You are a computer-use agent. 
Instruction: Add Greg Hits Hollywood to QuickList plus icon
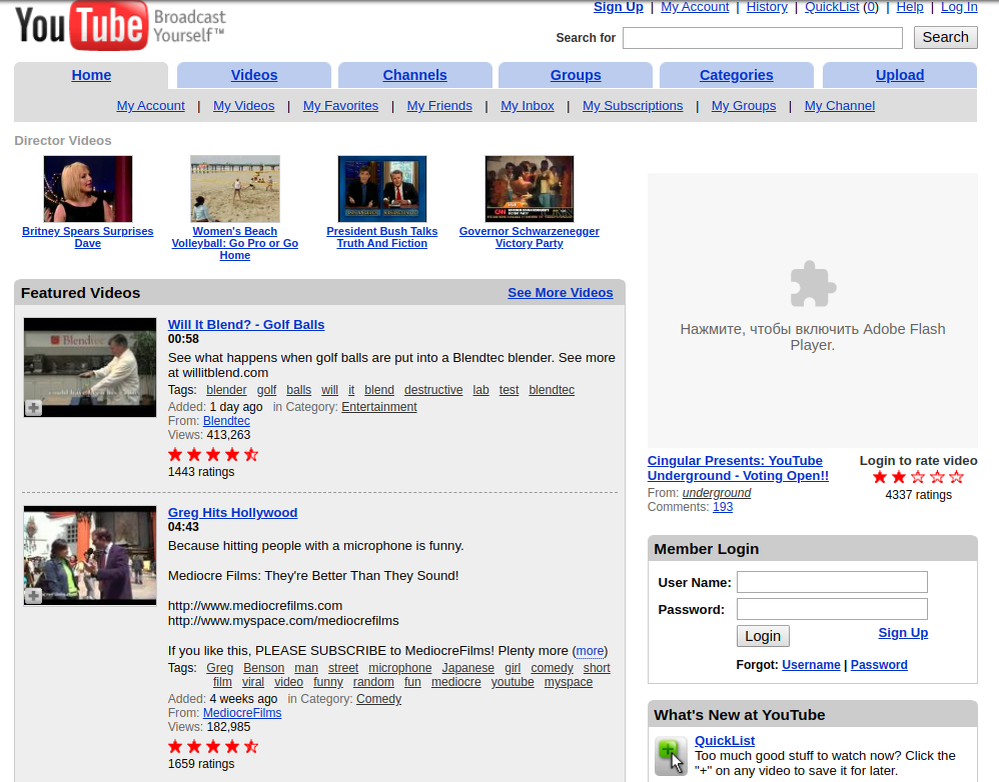coord(33,596)
